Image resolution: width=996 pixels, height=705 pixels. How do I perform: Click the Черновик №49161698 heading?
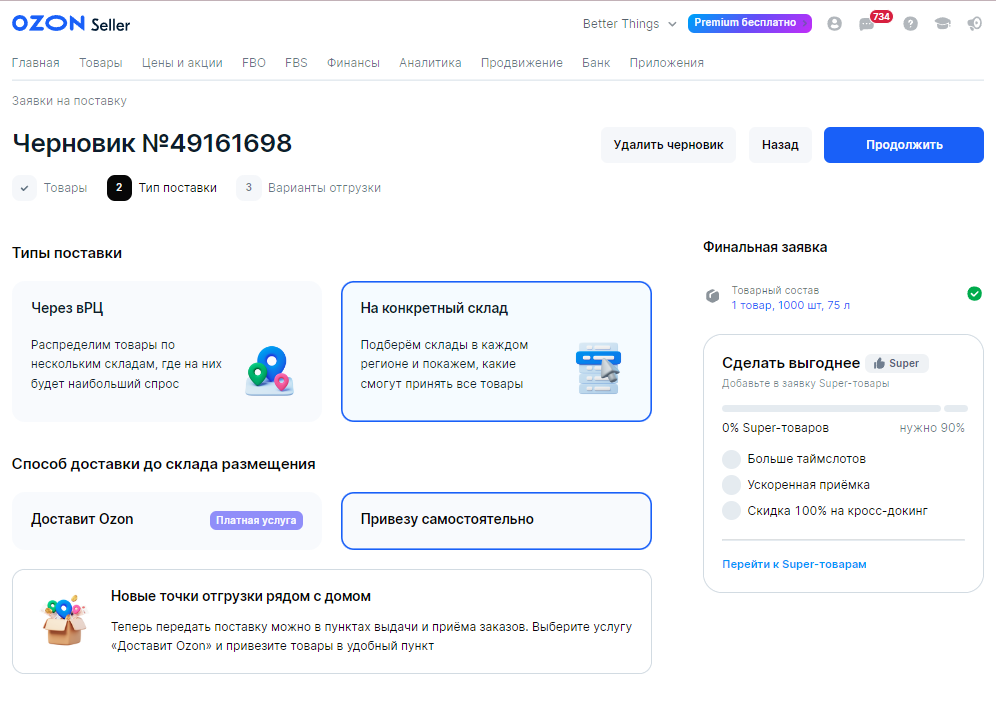(x=152, y=143)
